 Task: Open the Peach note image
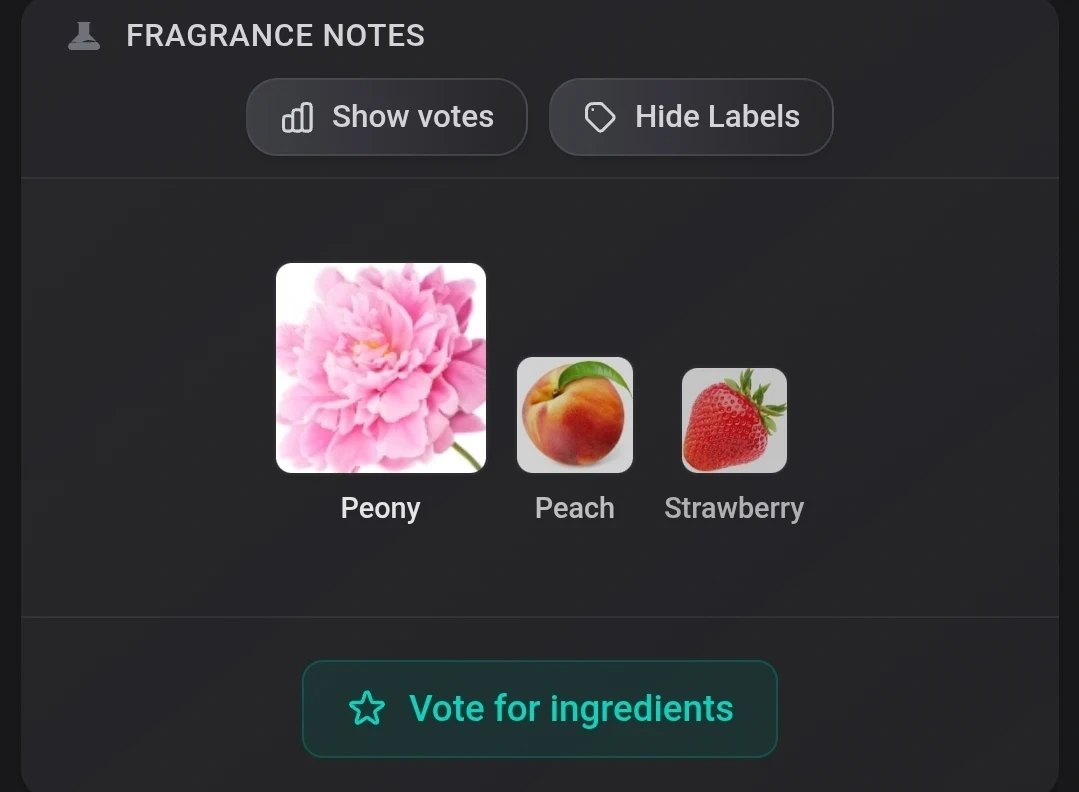click(575, 415)
